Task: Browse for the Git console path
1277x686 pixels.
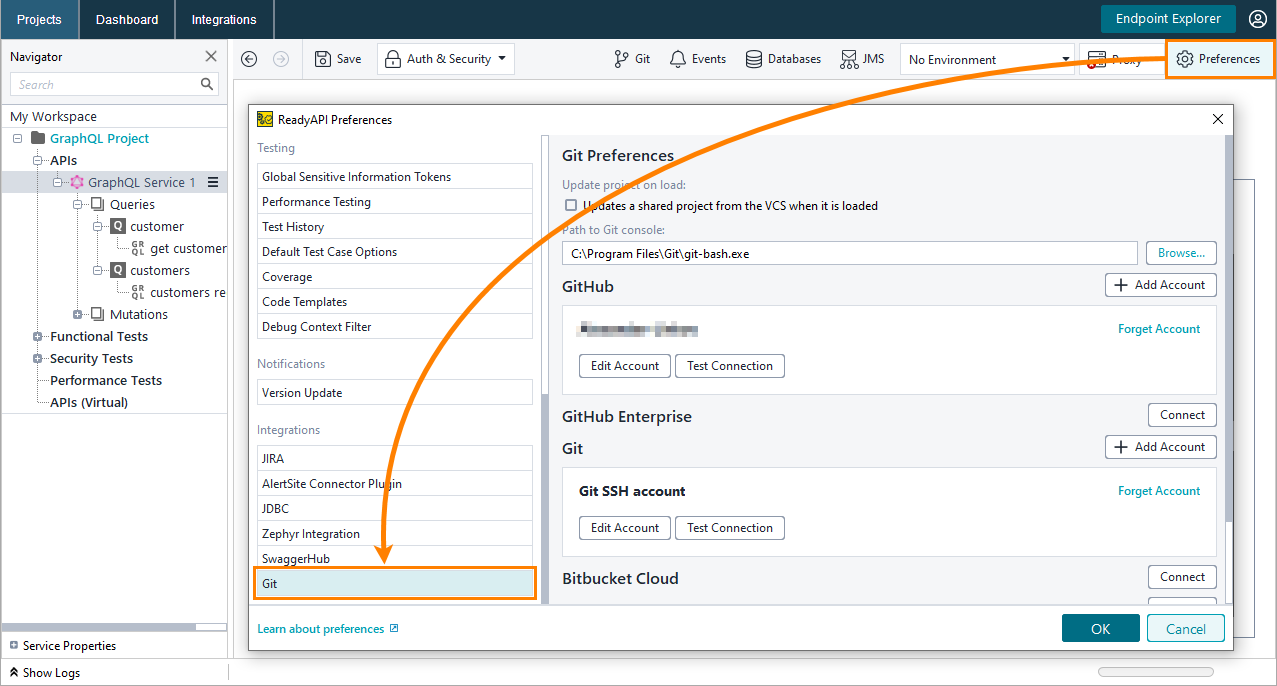Action: tap(1181, 252)
